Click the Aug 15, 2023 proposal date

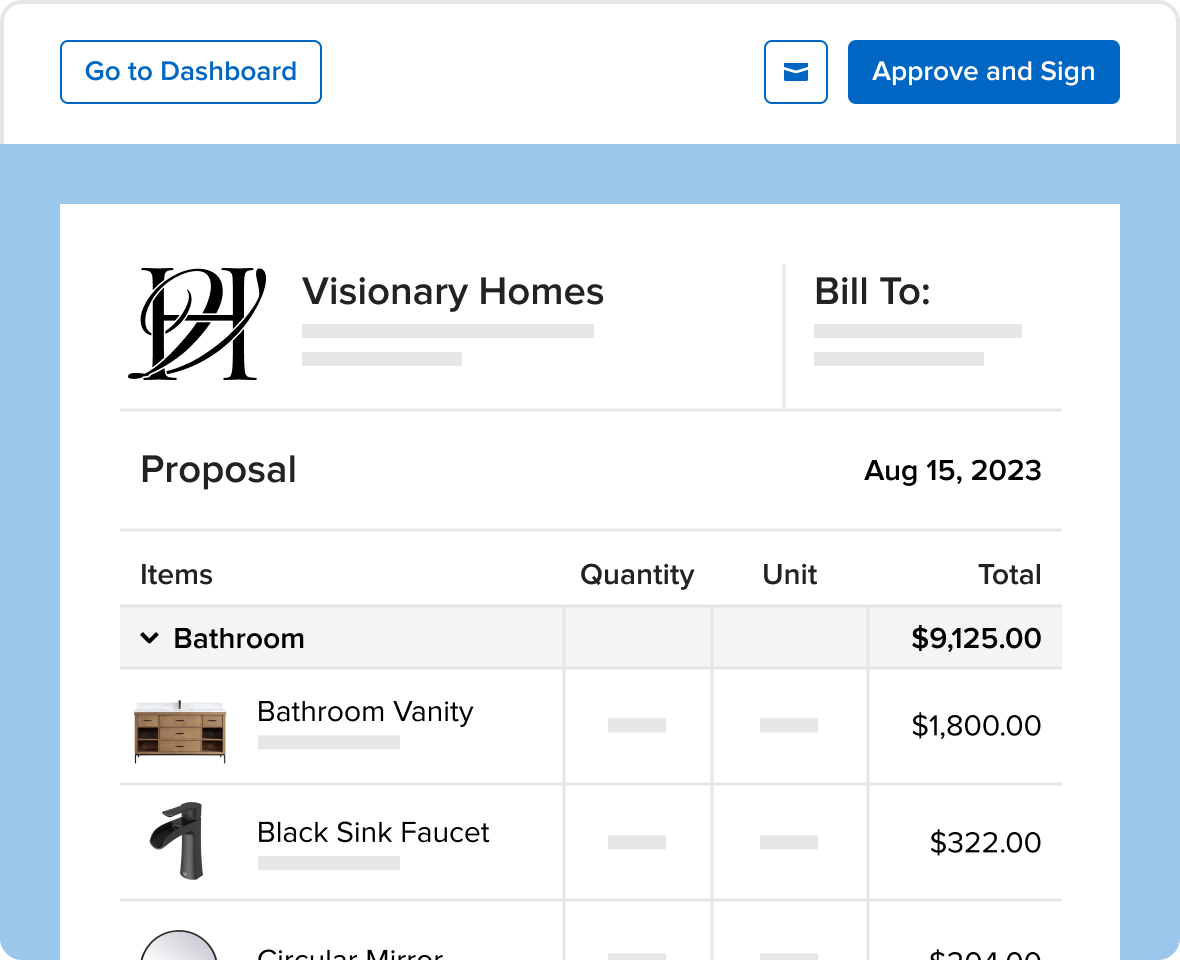click(952, 471)
